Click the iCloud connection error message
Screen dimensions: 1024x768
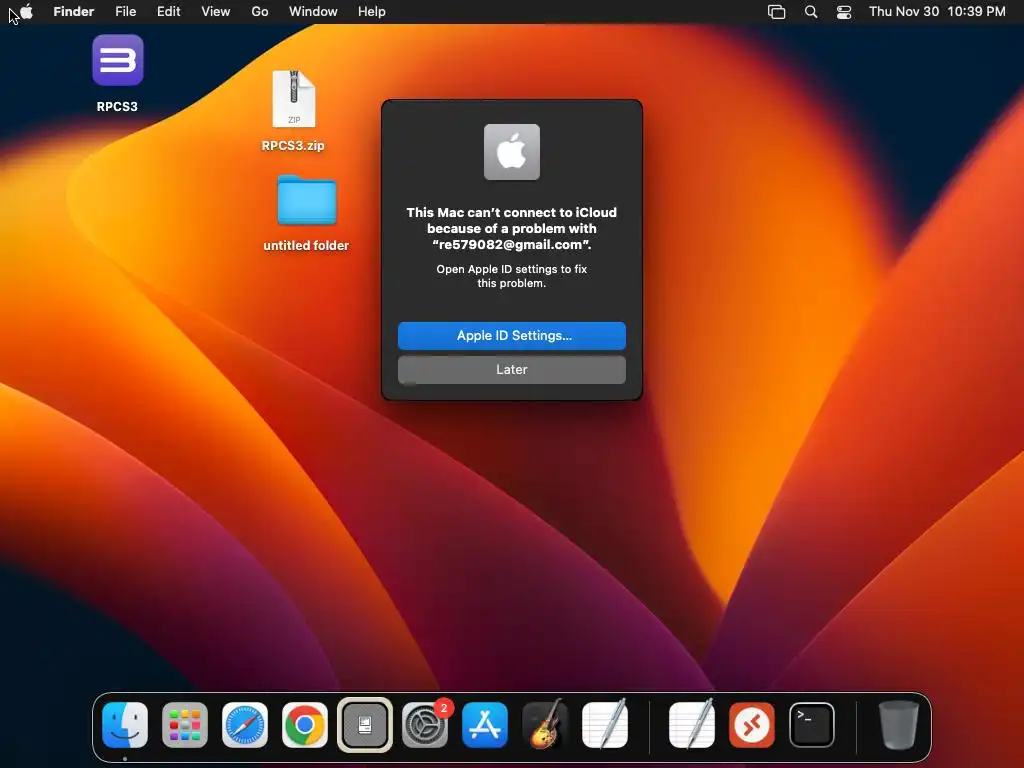pos(512,229)
